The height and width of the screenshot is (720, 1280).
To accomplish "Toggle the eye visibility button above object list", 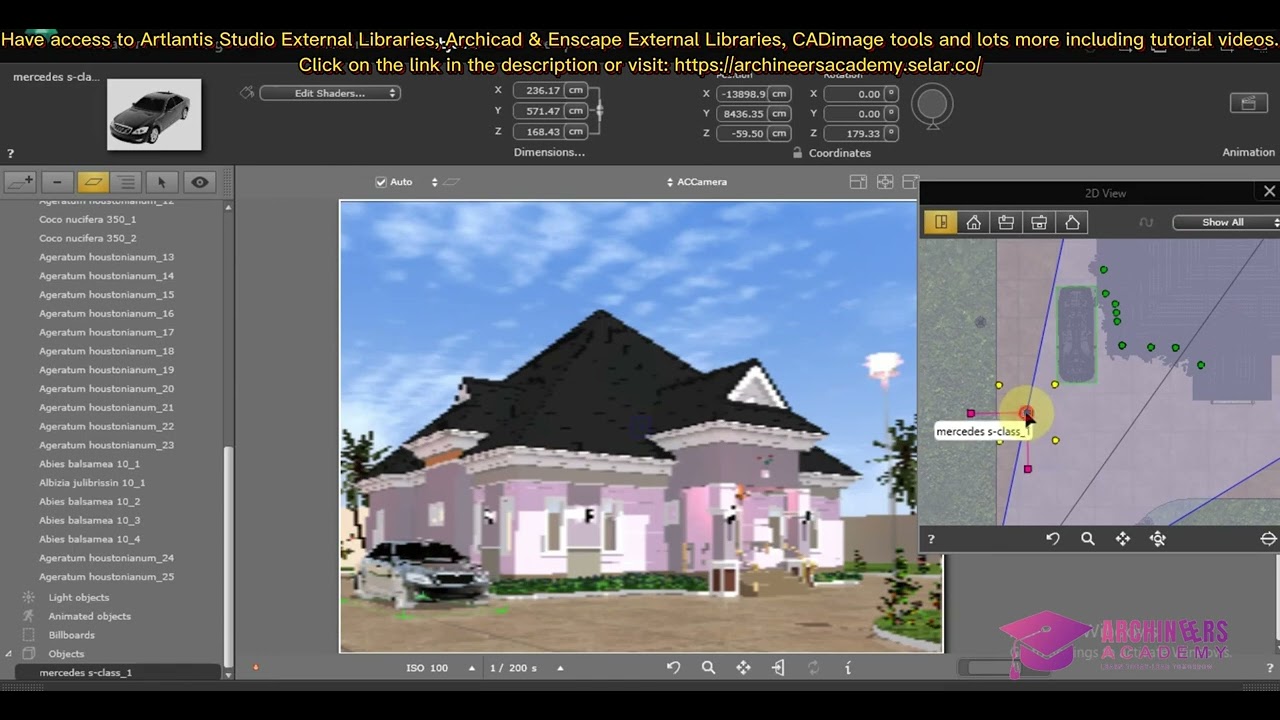I will 200,182.
